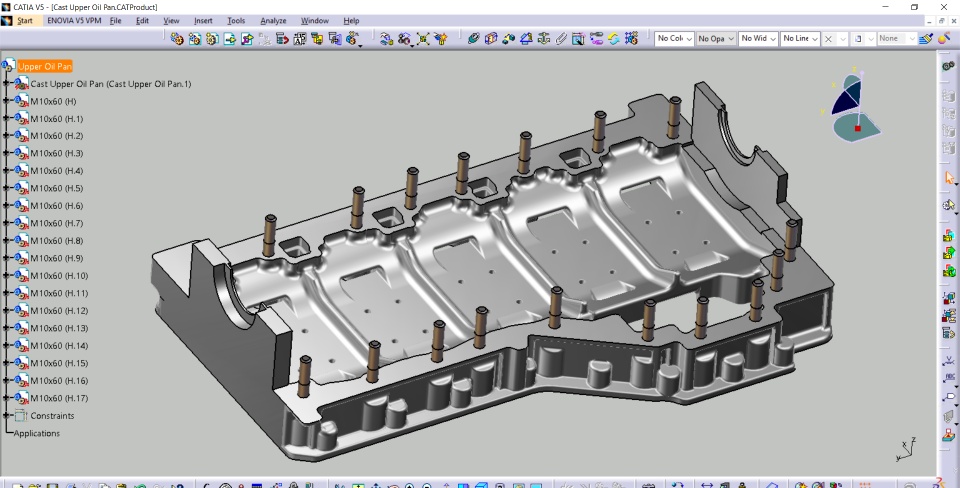Select the M10x60 (H.17) tree item

[x=59, y=398]
